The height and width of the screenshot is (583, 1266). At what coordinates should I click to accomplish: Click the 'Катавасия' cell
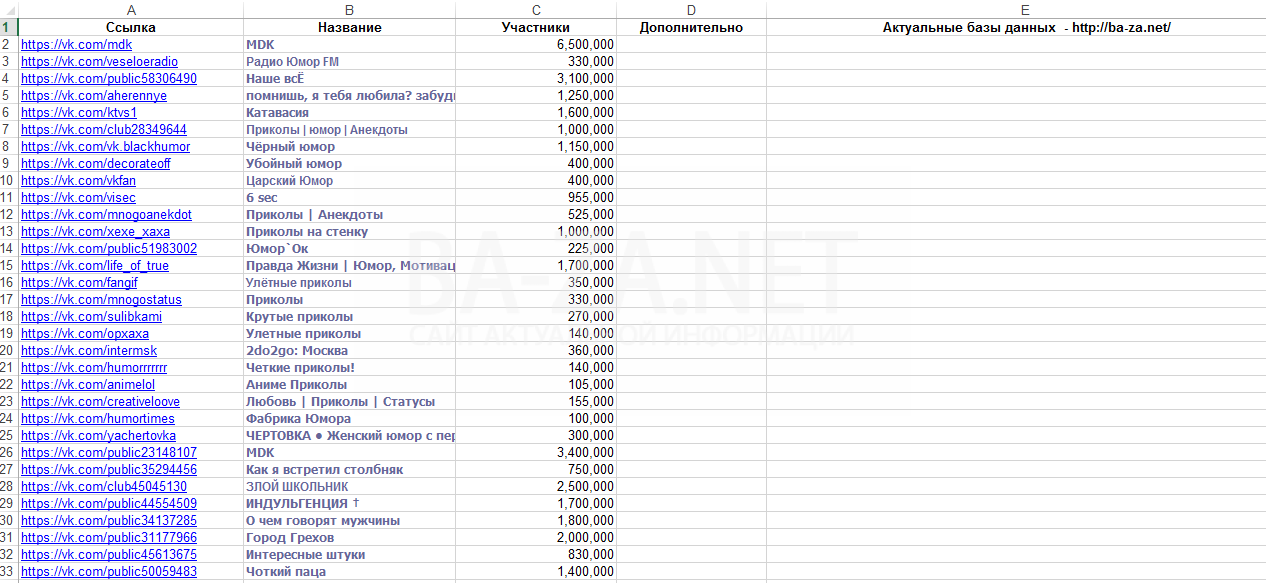tap(349, 112)
